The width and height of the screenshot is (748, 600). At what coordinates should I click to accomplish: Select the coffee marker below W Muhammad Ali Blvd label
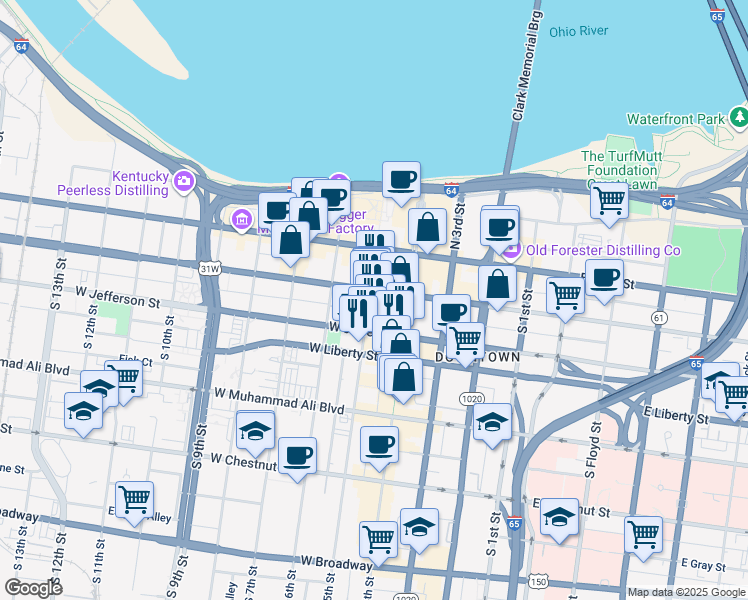coord(380,445)
